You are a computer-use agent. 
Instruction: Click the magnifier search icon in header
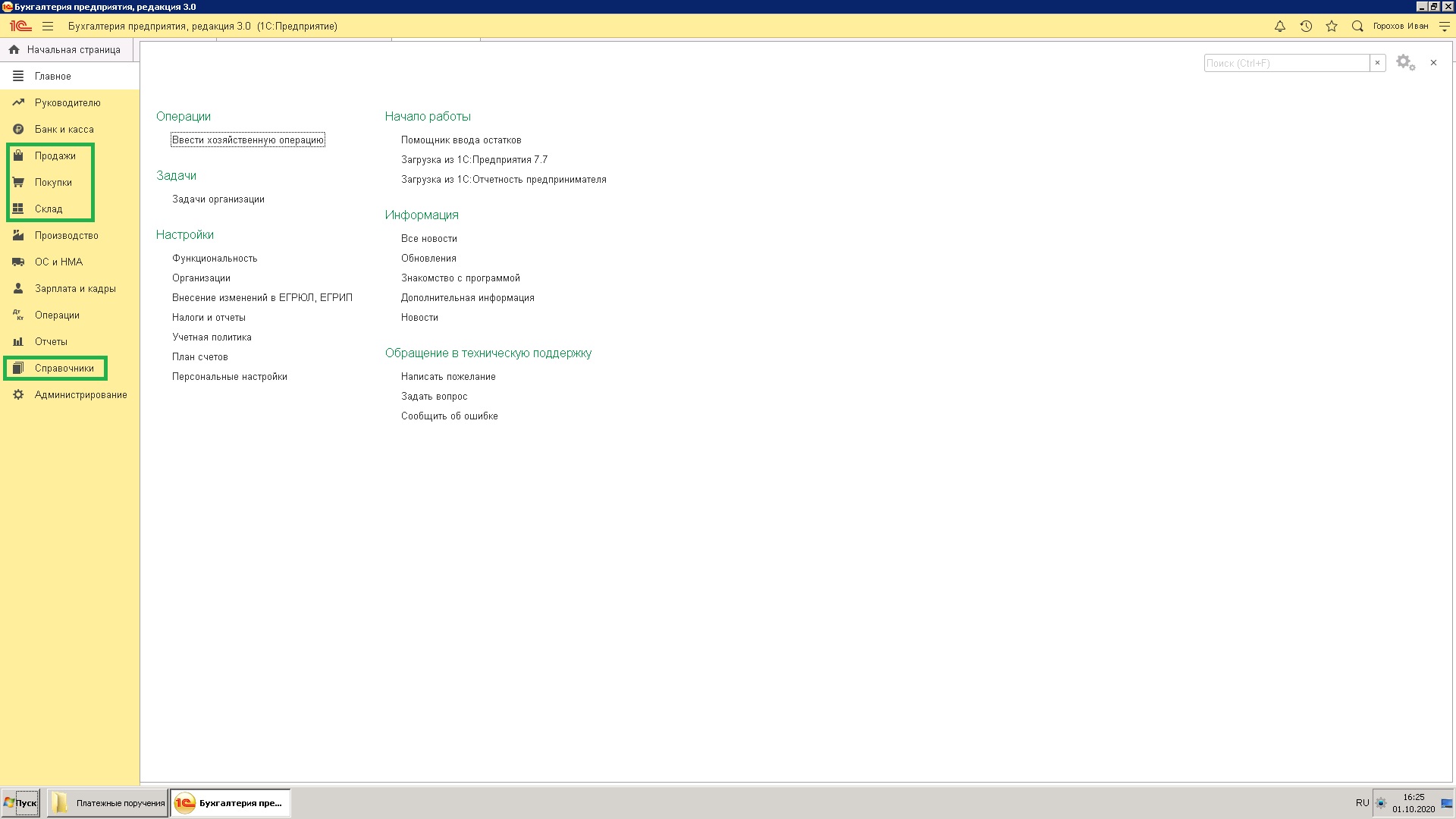[1357, 27]
